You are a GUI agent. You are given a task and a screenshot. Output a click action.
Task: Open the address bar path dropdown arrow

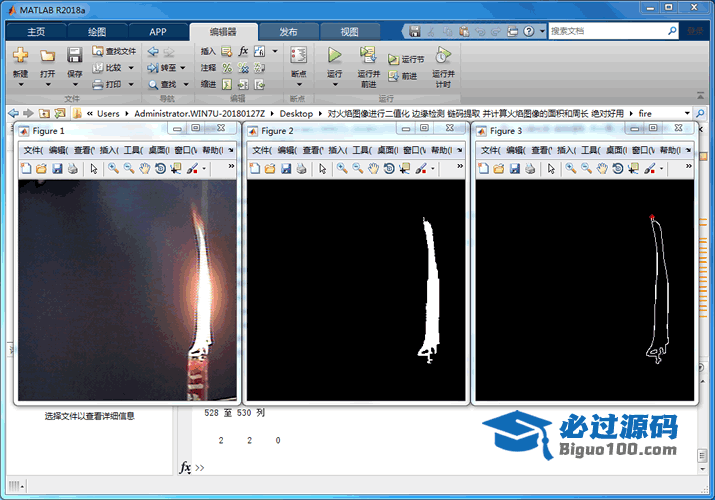[687, 113]
